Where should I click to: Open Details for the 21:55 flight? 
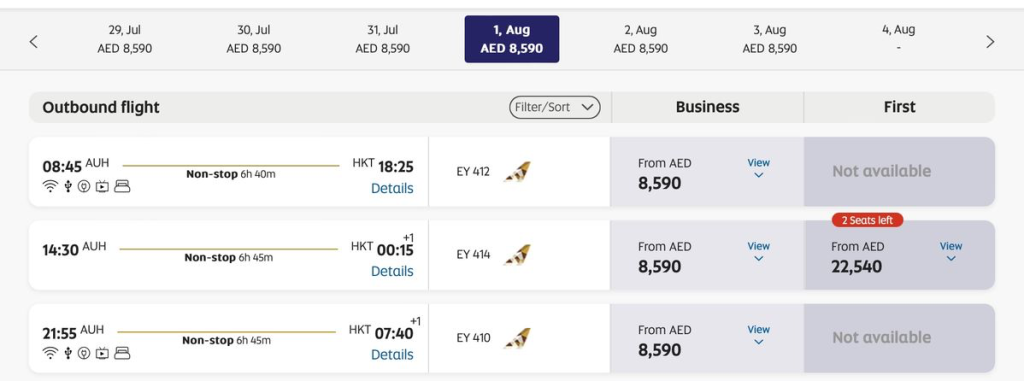coord(392,355)
